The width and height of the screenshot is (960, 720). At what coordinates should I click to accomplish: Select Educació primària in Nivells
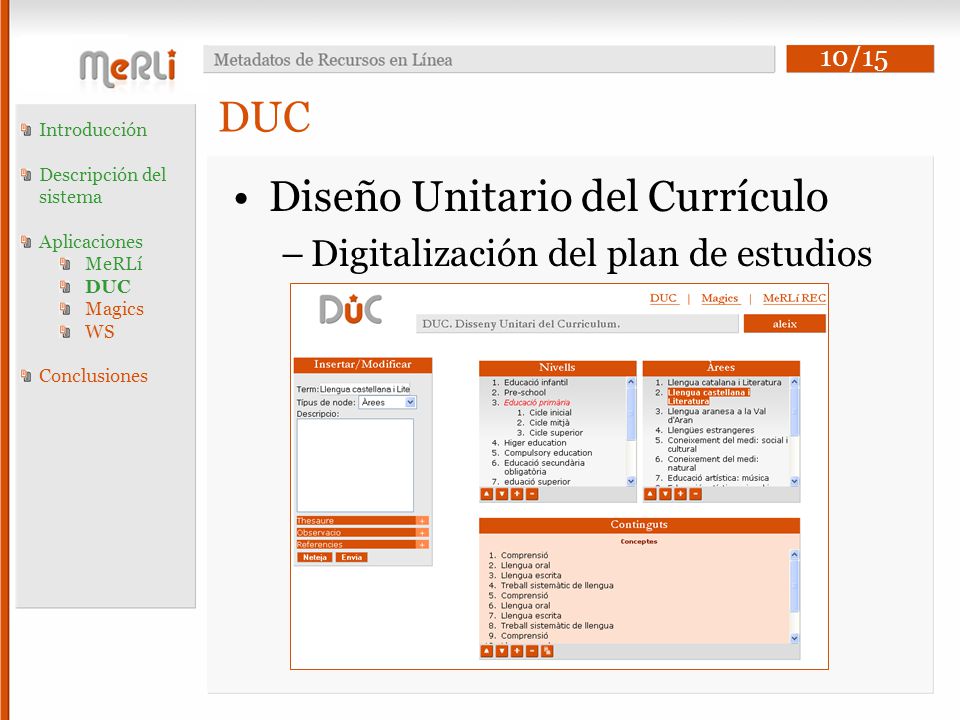(537, 402)
